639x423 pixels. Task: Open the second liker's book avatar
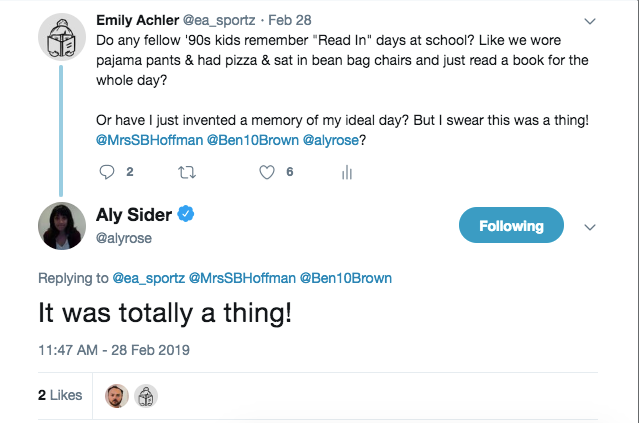(146, 396)
